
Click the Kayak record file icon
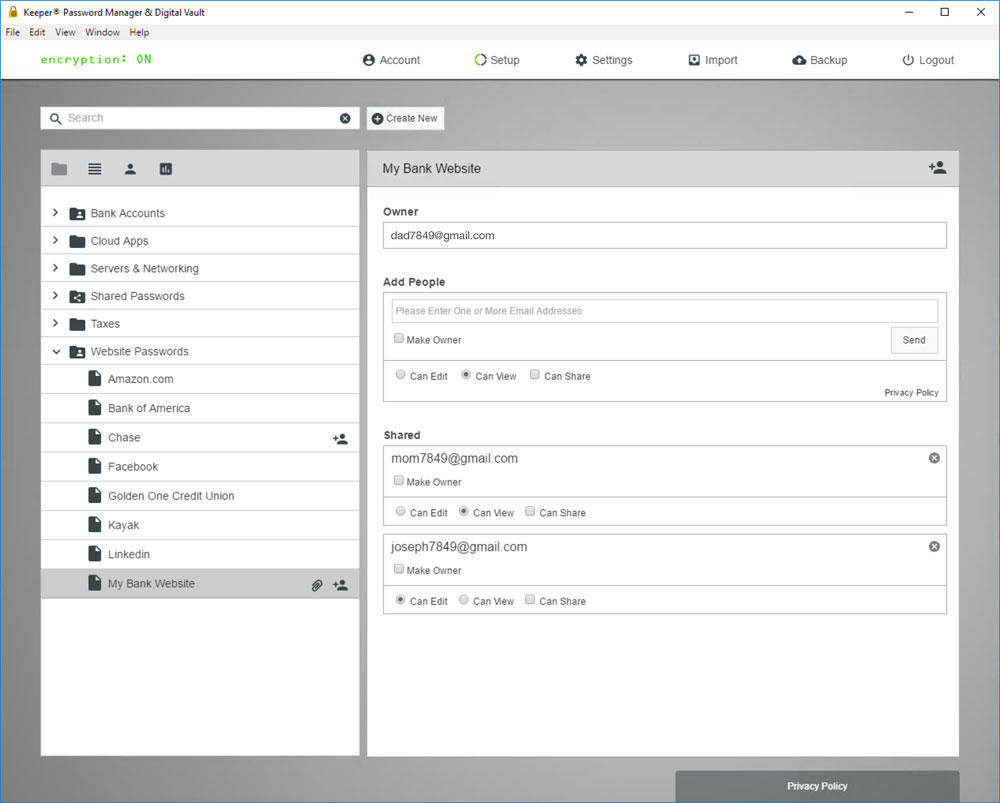pos(94,524)
